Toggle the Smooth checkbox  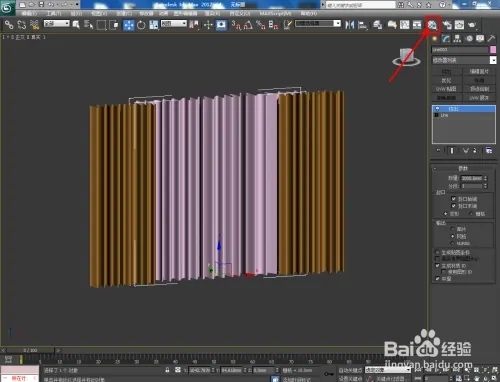tap(437, 279)
